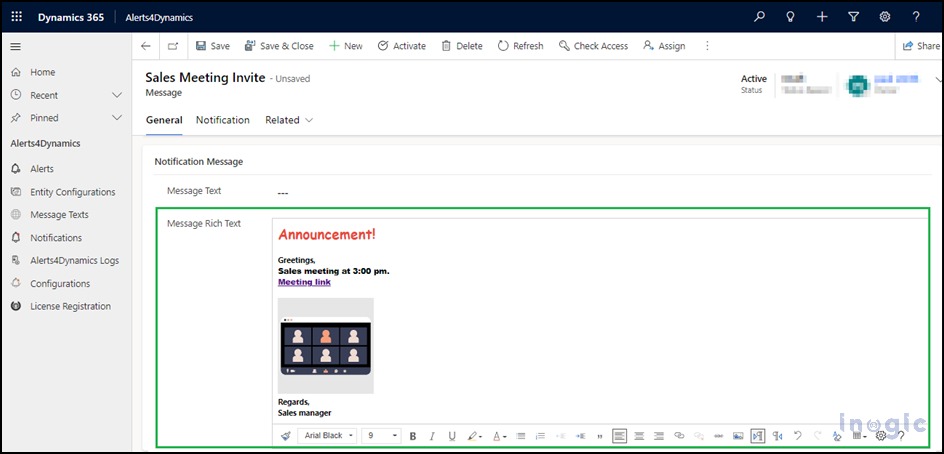Click the Message Text field

point(599,193)
